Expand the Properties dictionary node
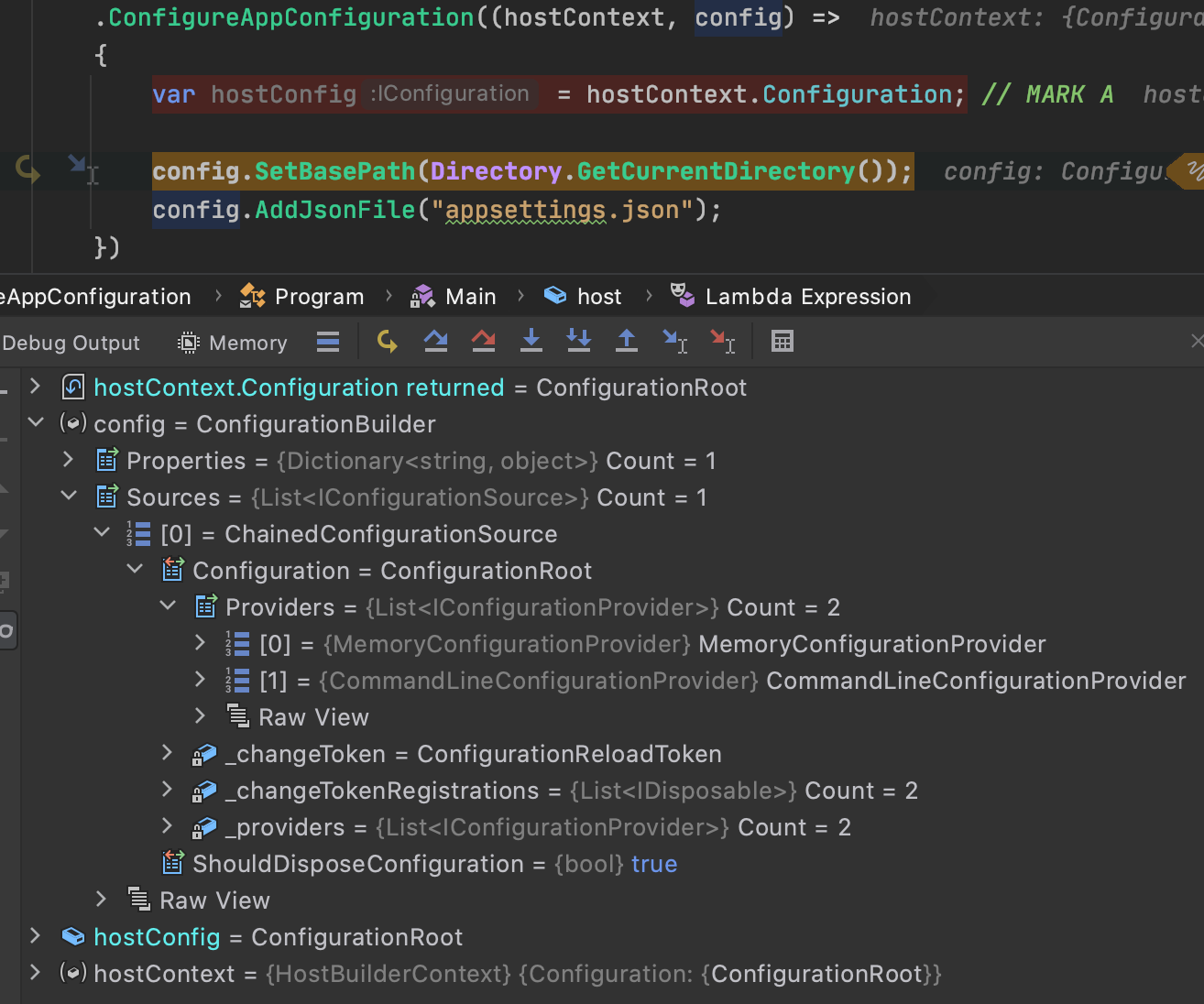 [69, 460]
